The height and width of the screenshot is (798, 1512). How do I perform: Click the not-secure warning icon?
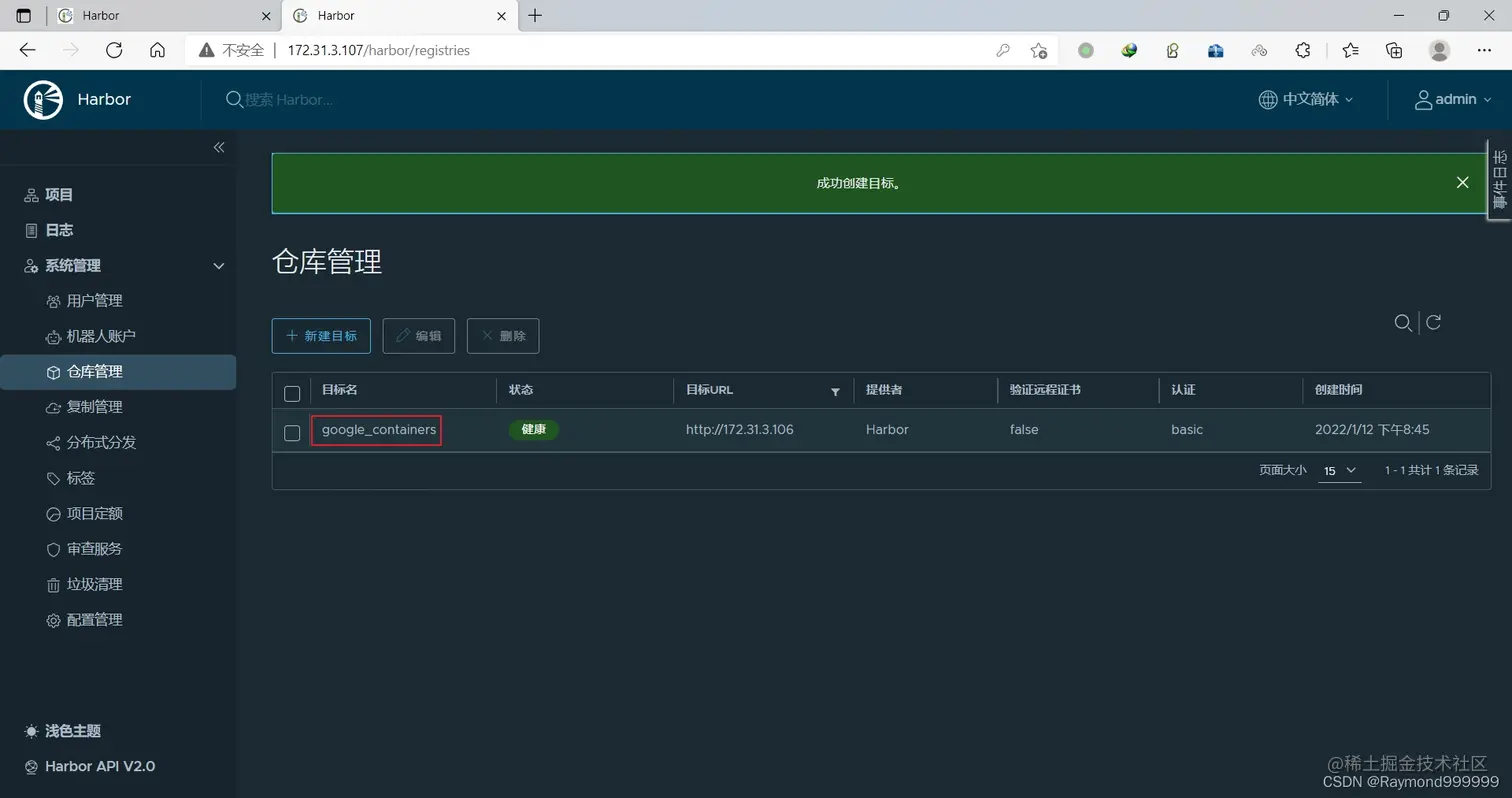click(x=207, y=50)
